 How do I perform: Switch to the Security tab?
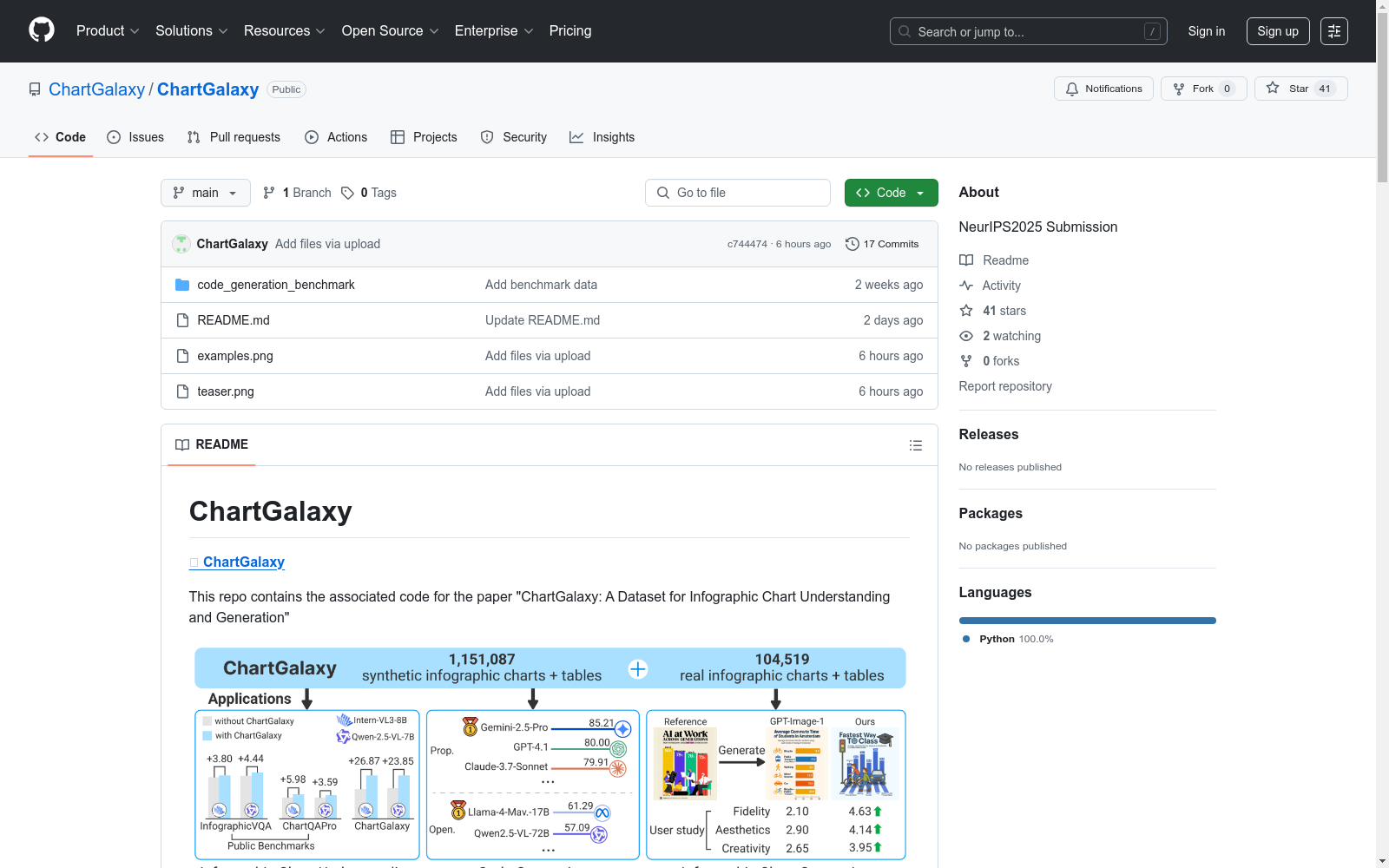514,137
